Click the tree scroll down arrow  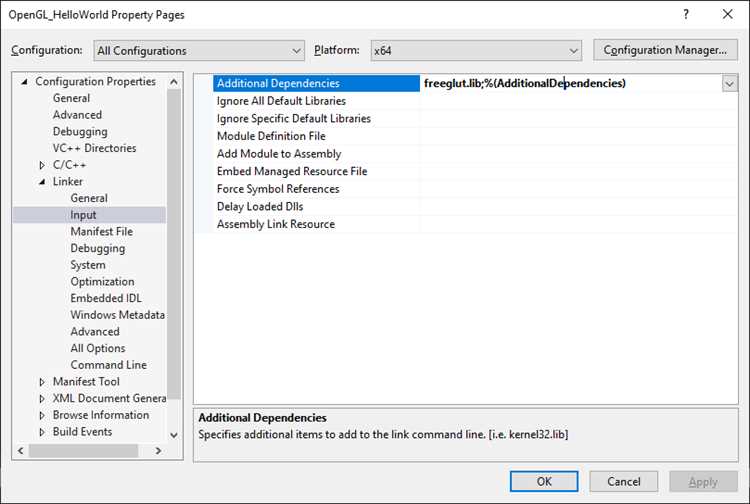(x=174, y=435)
